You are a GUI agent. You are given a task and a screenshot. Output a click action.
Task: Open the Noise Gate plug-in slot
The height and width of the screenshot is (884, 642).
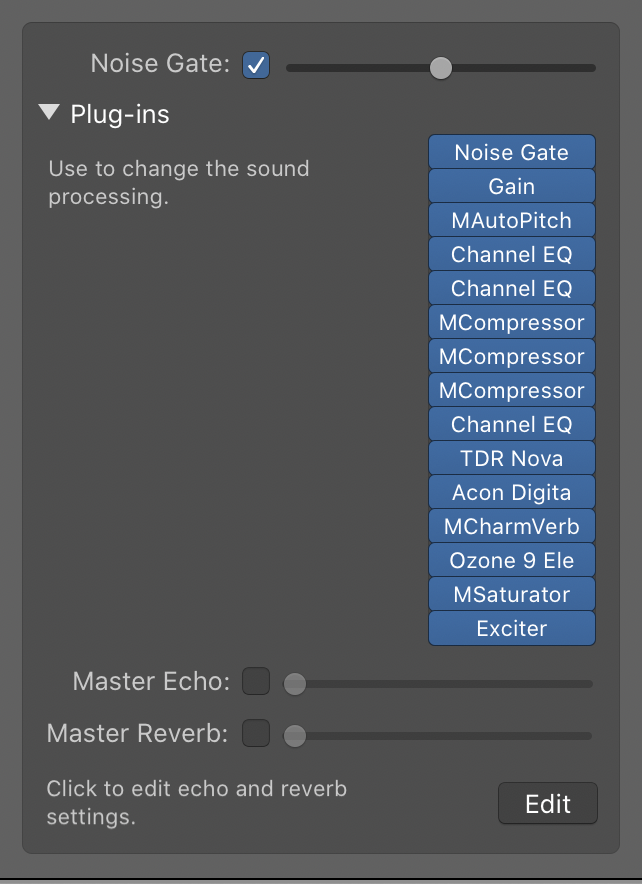(511, 153)
